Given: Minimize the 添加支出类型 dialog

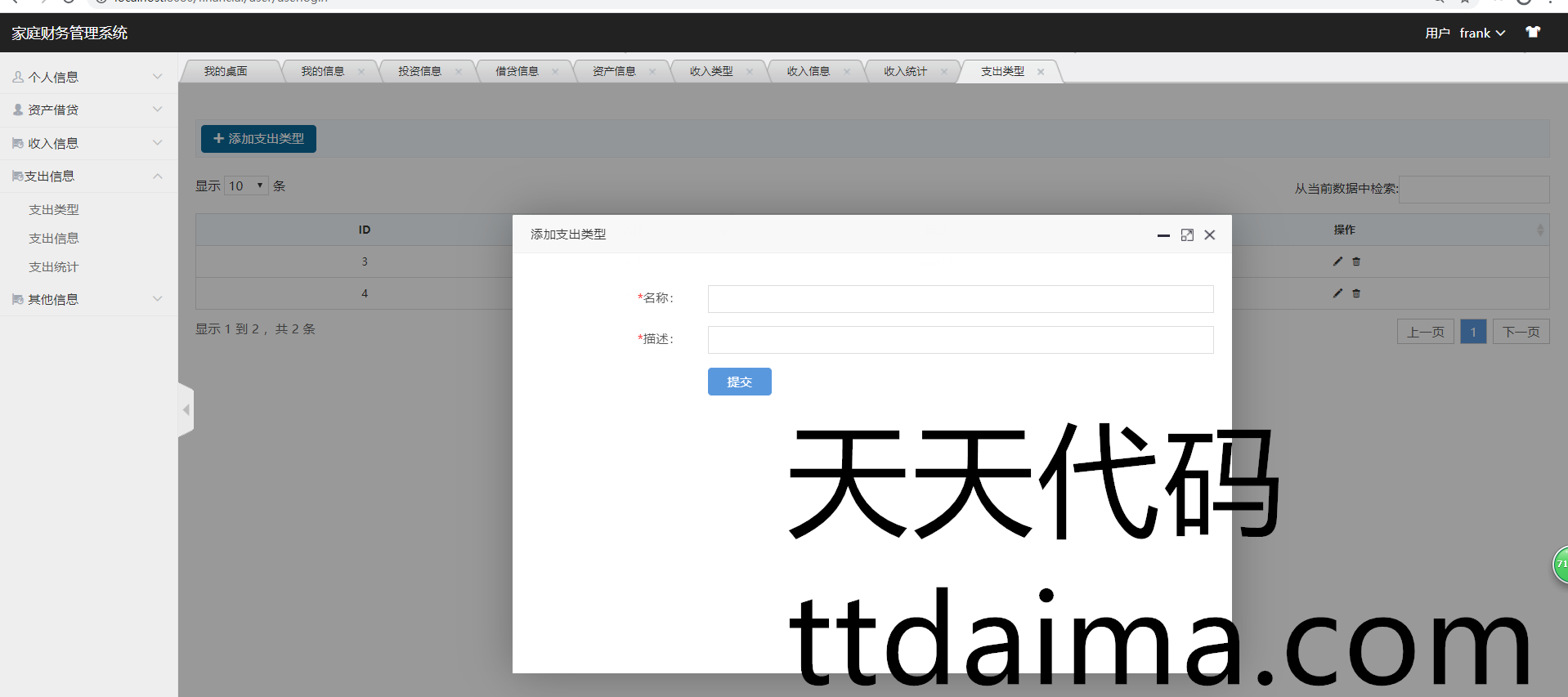Looking at the screenshot, I should coord(1163,235).
